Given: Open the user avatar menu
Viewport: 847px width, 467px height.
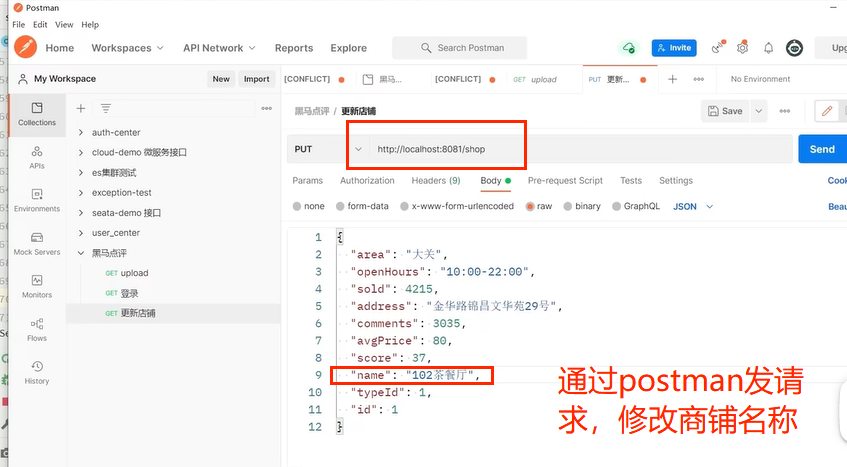Looking at the screenshot, I should click(794, 48).
